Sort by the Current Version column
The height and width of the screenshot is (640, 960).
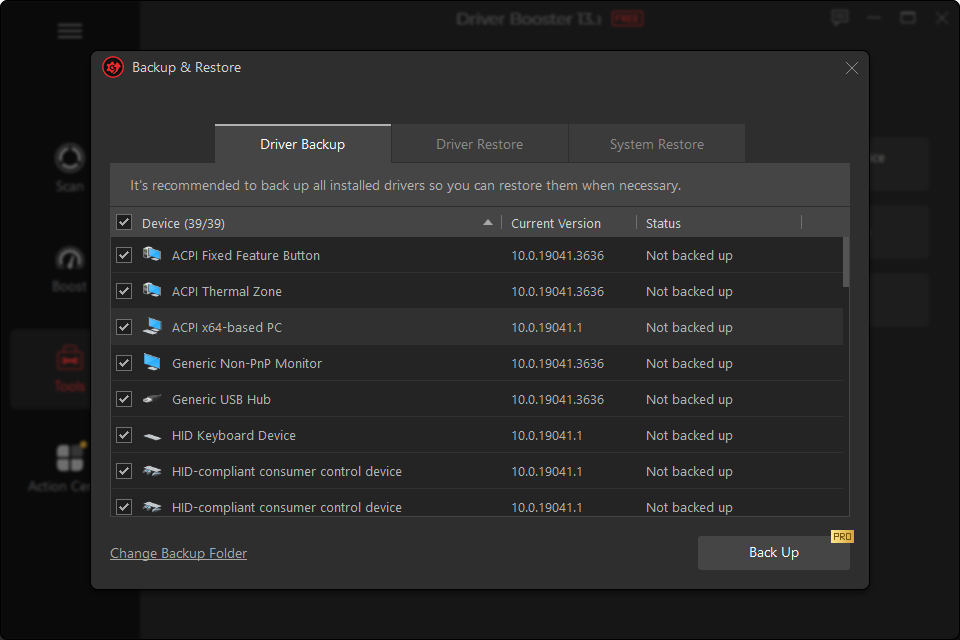pyautogui.click(x=556, y=223)
